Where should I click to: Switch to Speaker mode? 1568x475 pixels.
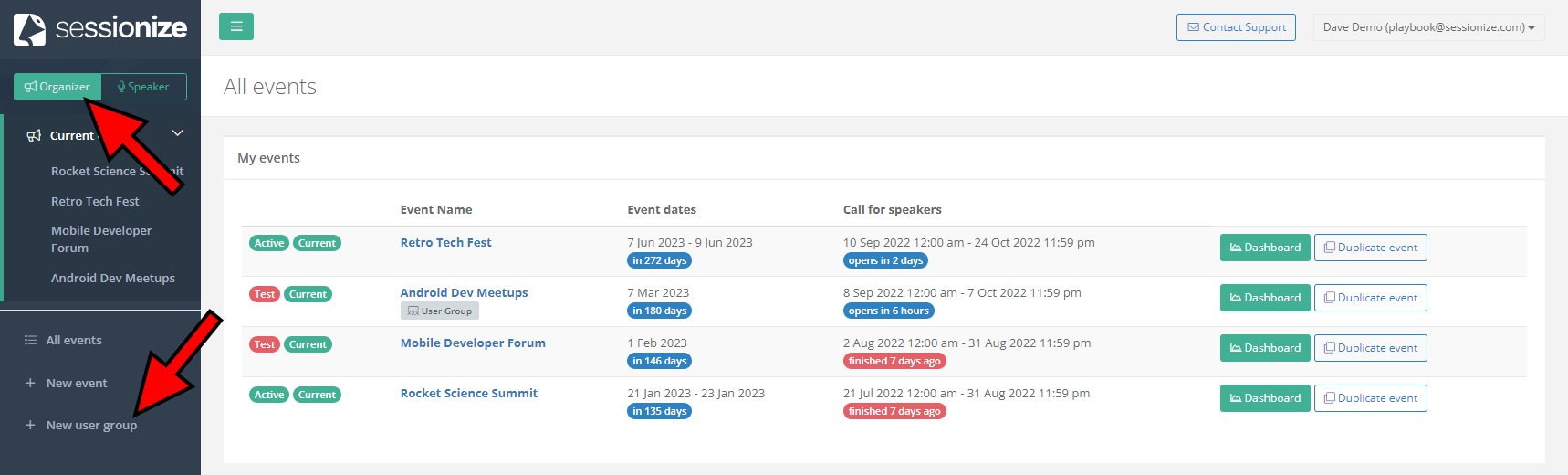click(144, 87)
